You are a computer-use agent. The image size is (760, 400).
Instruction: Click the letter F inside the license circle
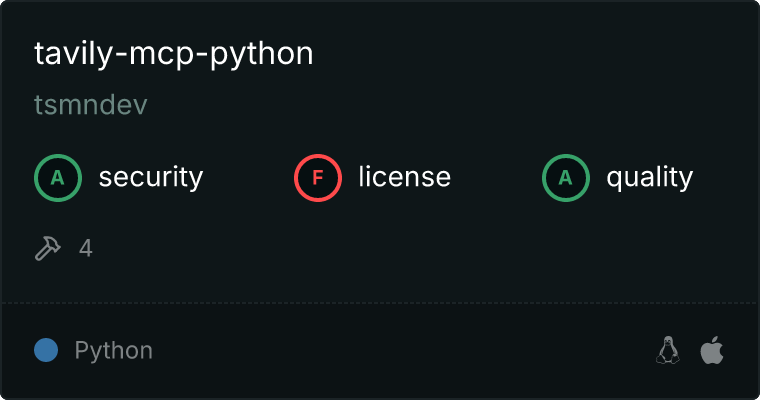tap(318, 178)
